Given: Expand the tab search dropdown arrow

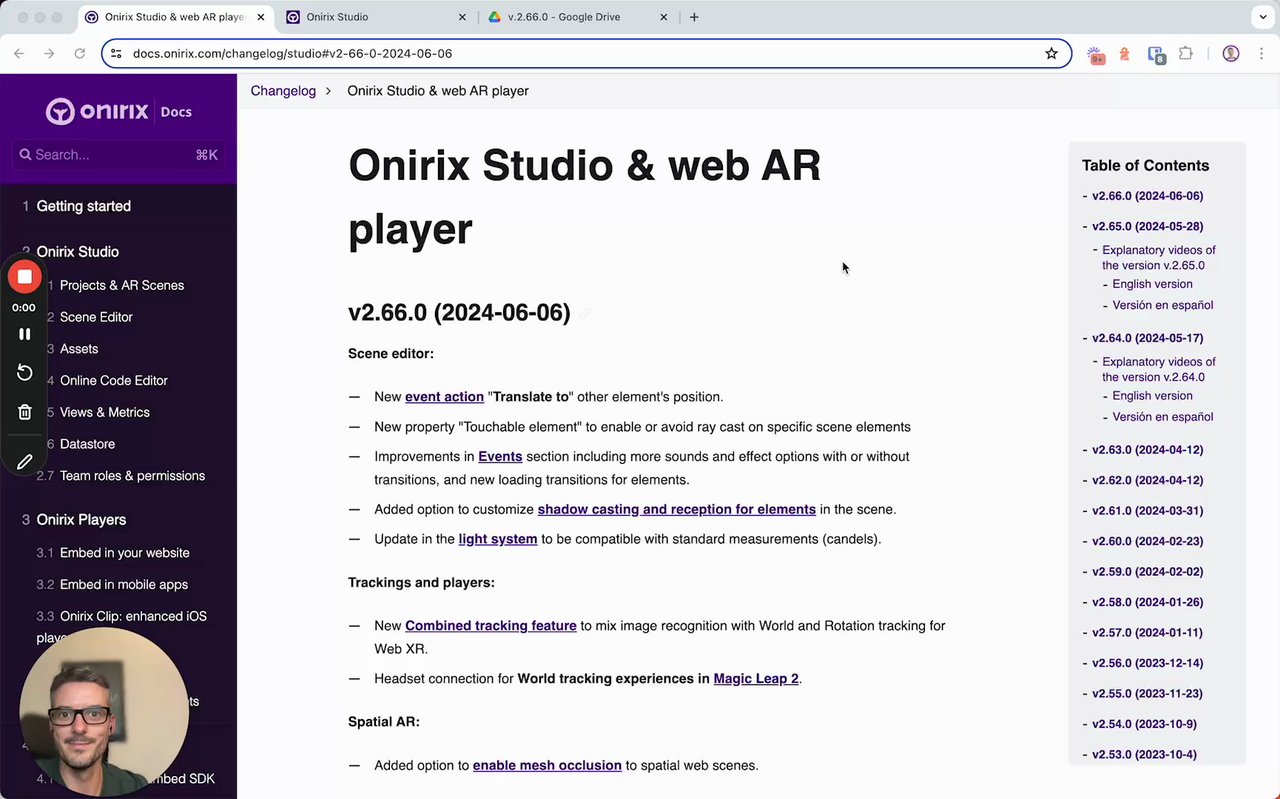Looking at the screenshot, I should 1261,17.
